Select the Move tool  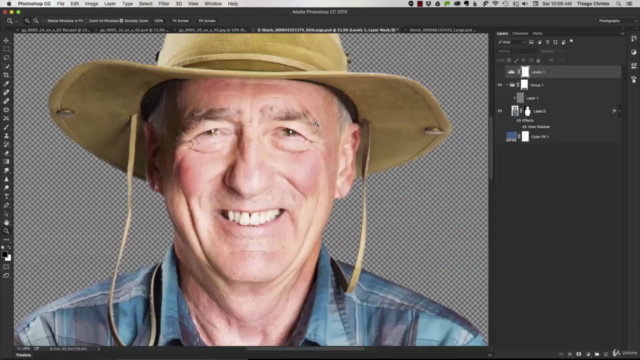[6, 40]
